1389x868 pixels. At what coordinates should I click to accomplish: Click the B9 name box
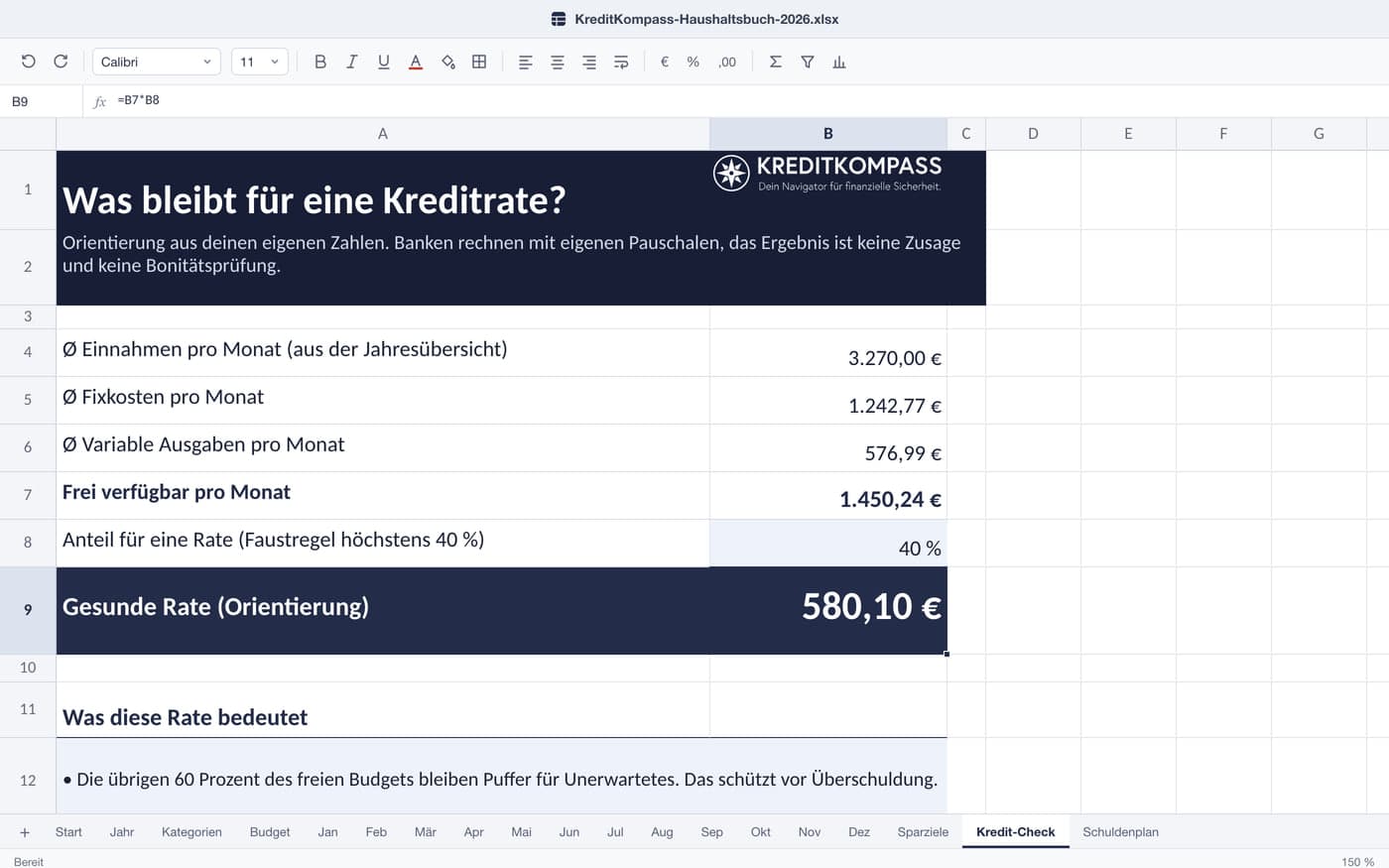[x=42, y=101]
